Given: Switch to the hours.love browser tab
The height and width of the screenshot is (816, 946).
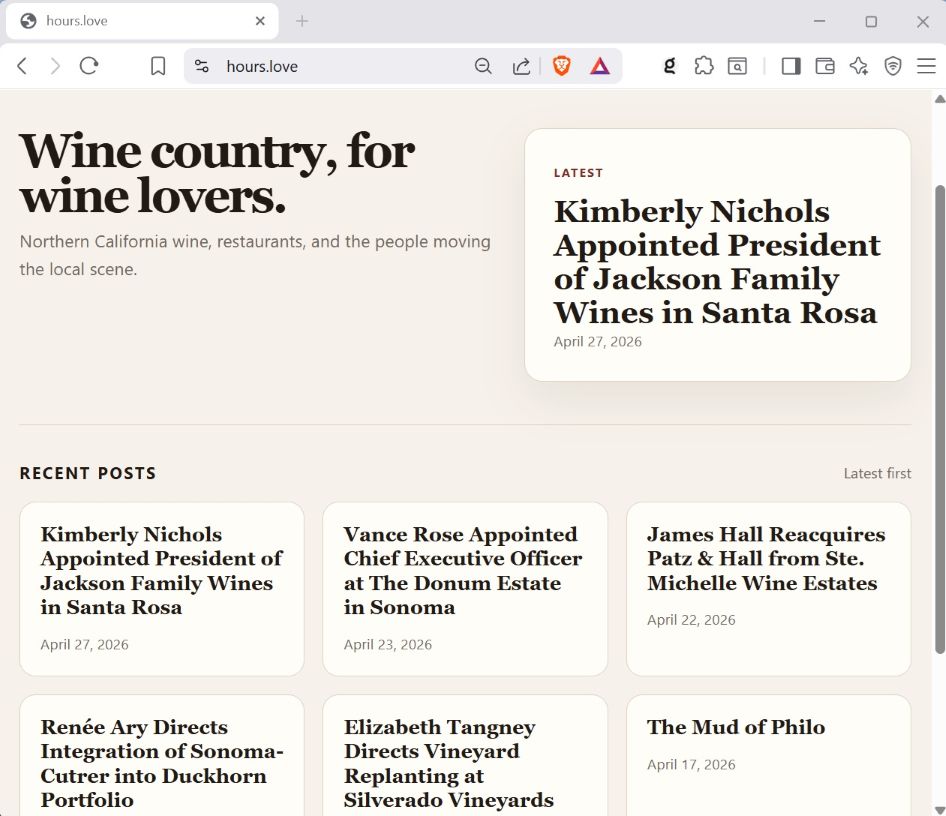Looking at the screenshot, I should pyautogui.click(x=140, y=20).
